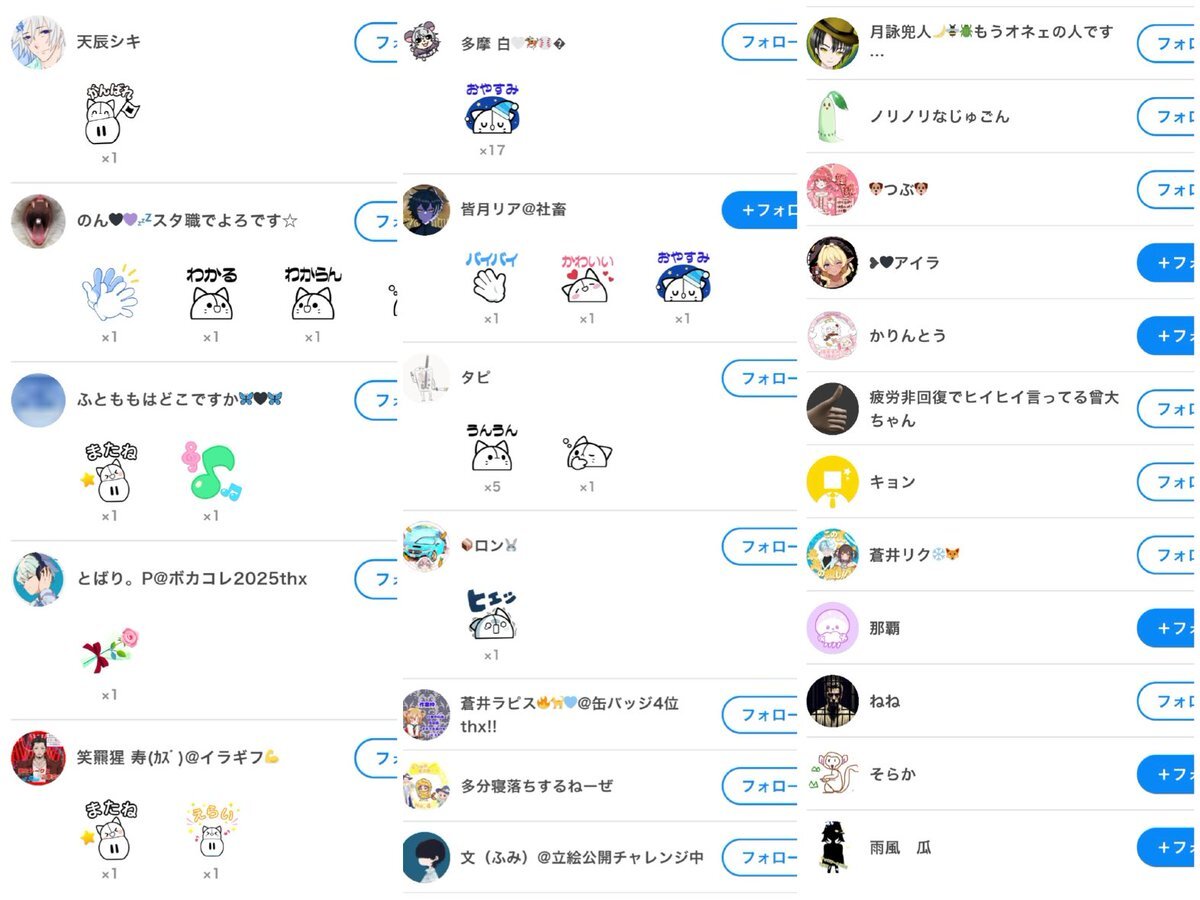Tap the ヒエッ cat sticker
Viewport: 1200px width, 900px height.
click(x=492, y=614)
